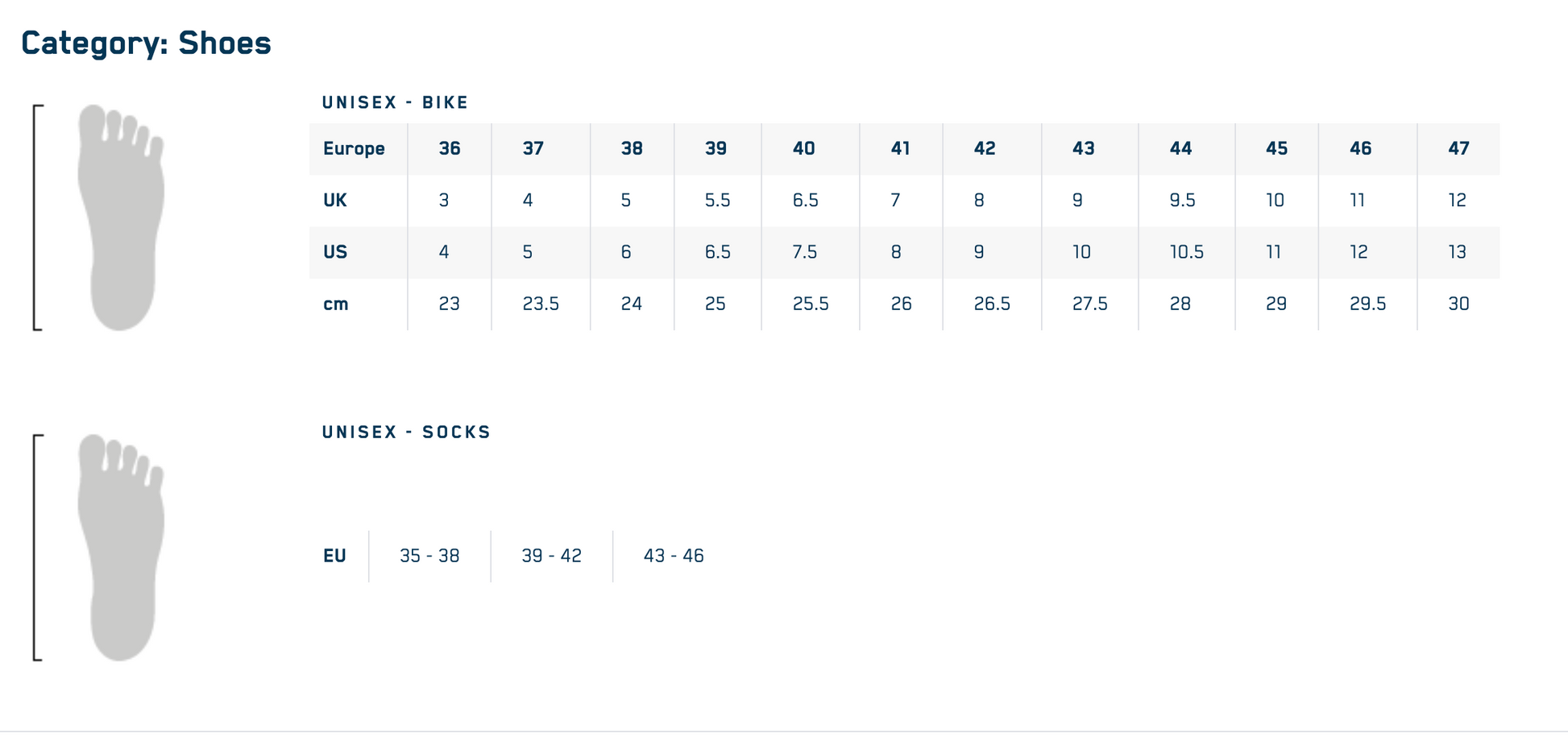Click Europe size 44 column header
Viewport: 1568px width, 737px height.
click(1180, 149)
